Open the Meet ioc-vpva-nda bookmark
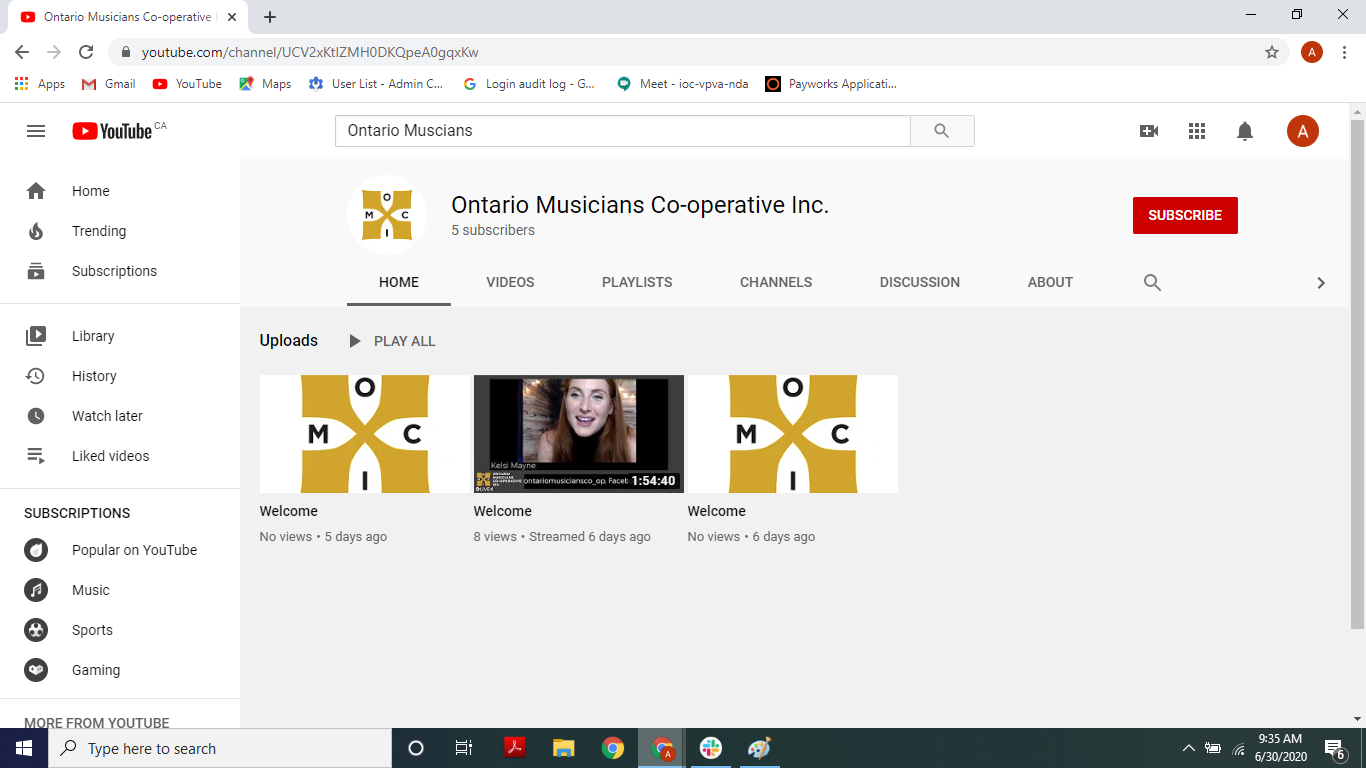 click(683, 84)
